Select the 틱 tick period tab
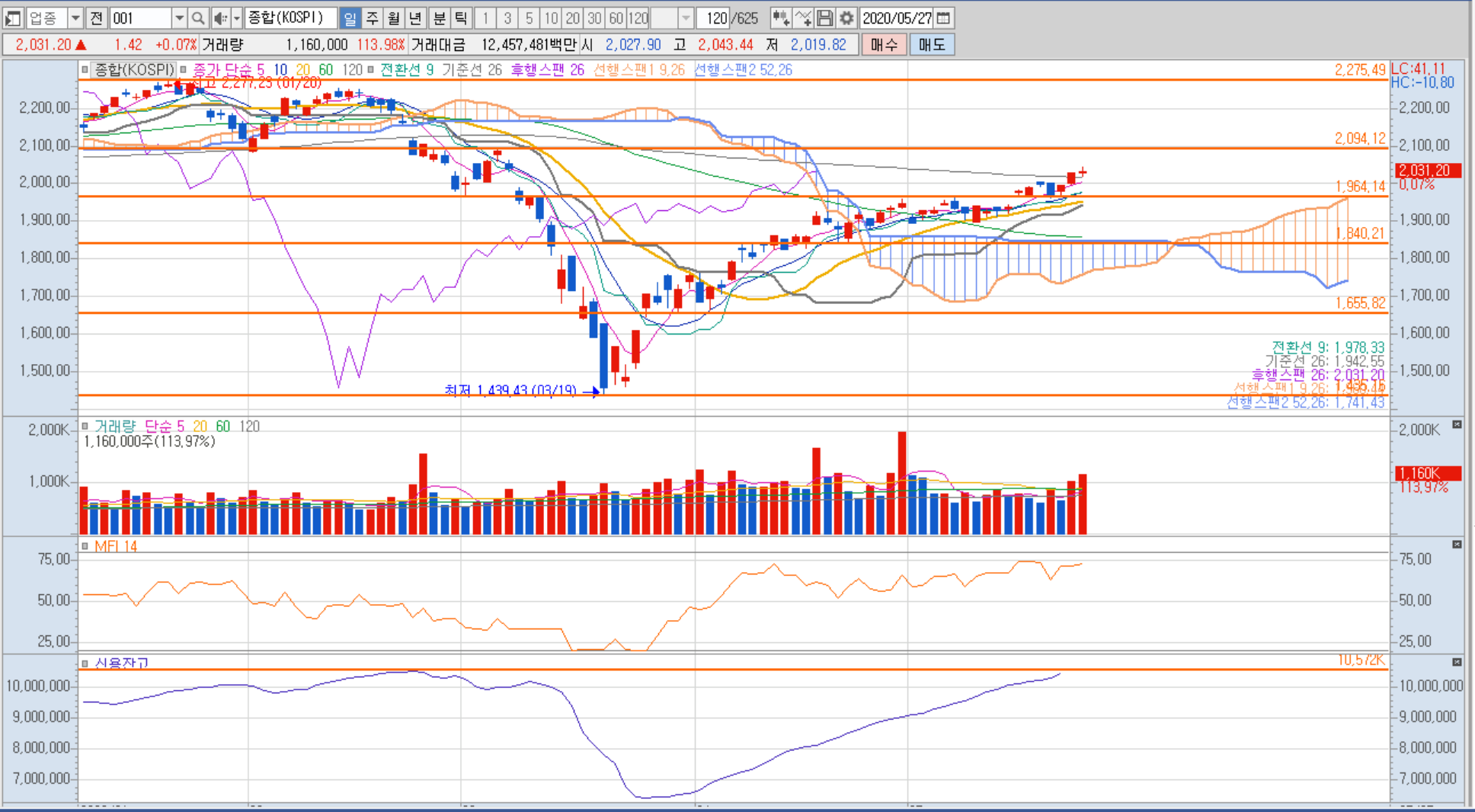Image resolution: width=1475 pixels, height=812 pixels. pyautogui.click(x=461, y=18)
